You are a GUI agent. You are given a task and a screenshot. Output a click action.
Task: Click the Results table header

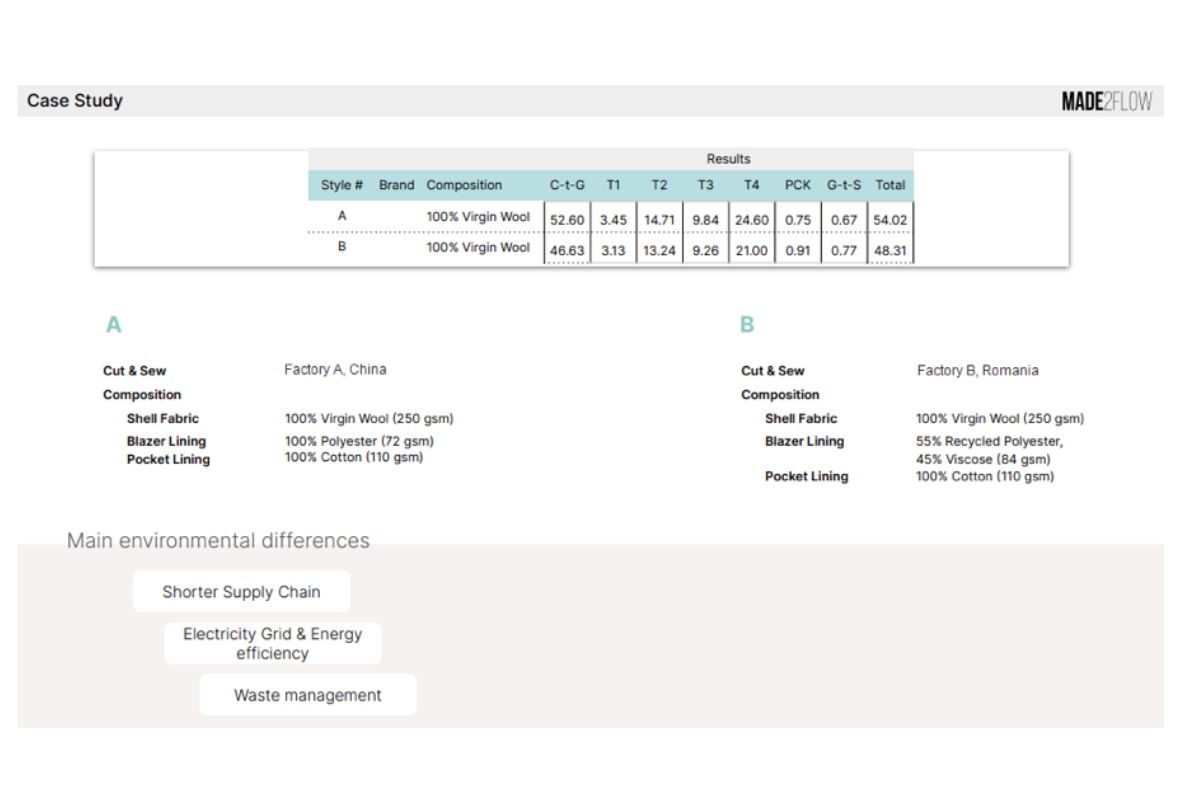[x=728, y=159]
